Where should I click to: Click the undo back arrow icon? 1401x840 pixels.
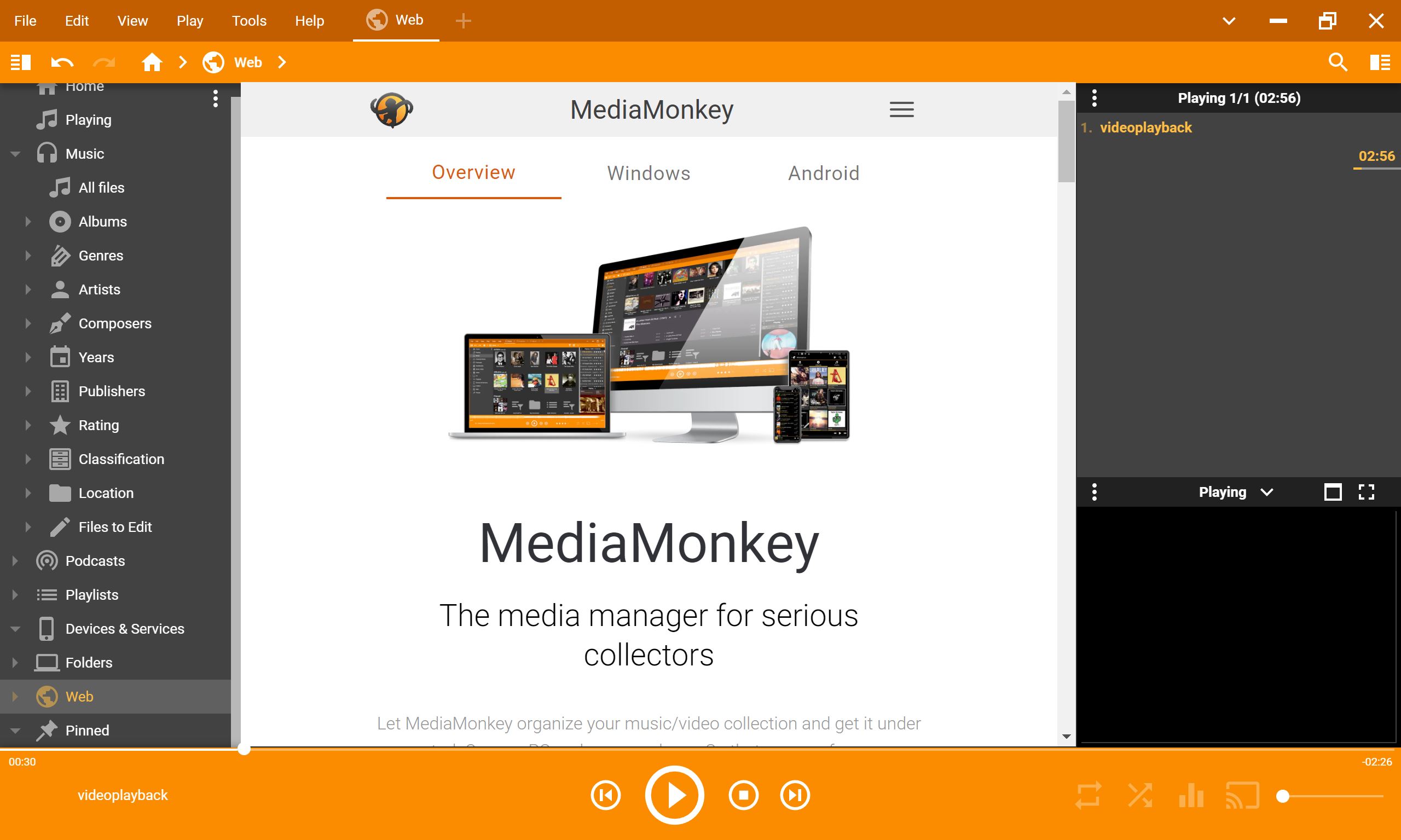pos(62,62)
